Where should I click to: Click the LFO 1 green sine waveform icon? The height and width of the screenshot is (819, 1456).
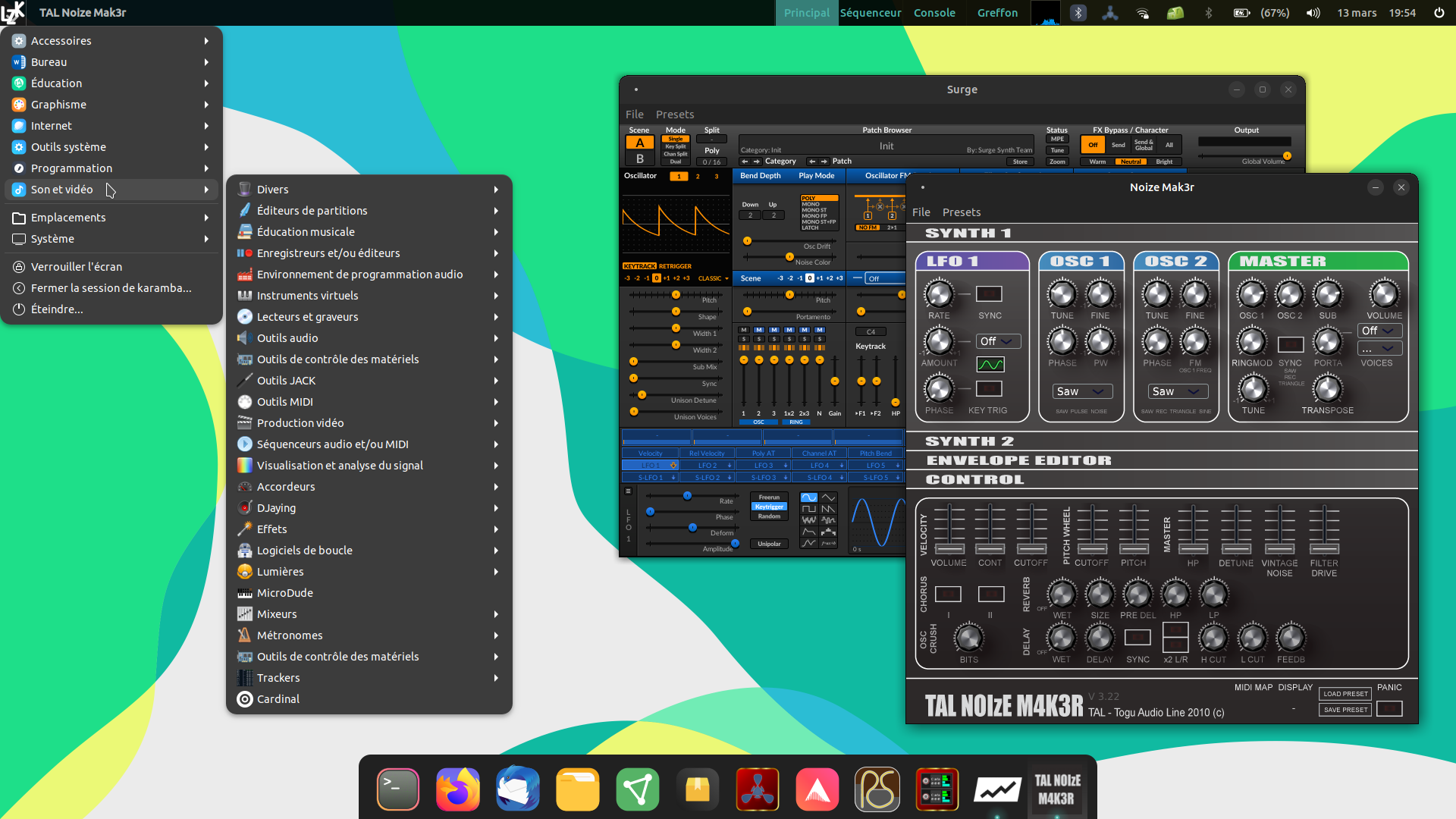click(990, 365)
